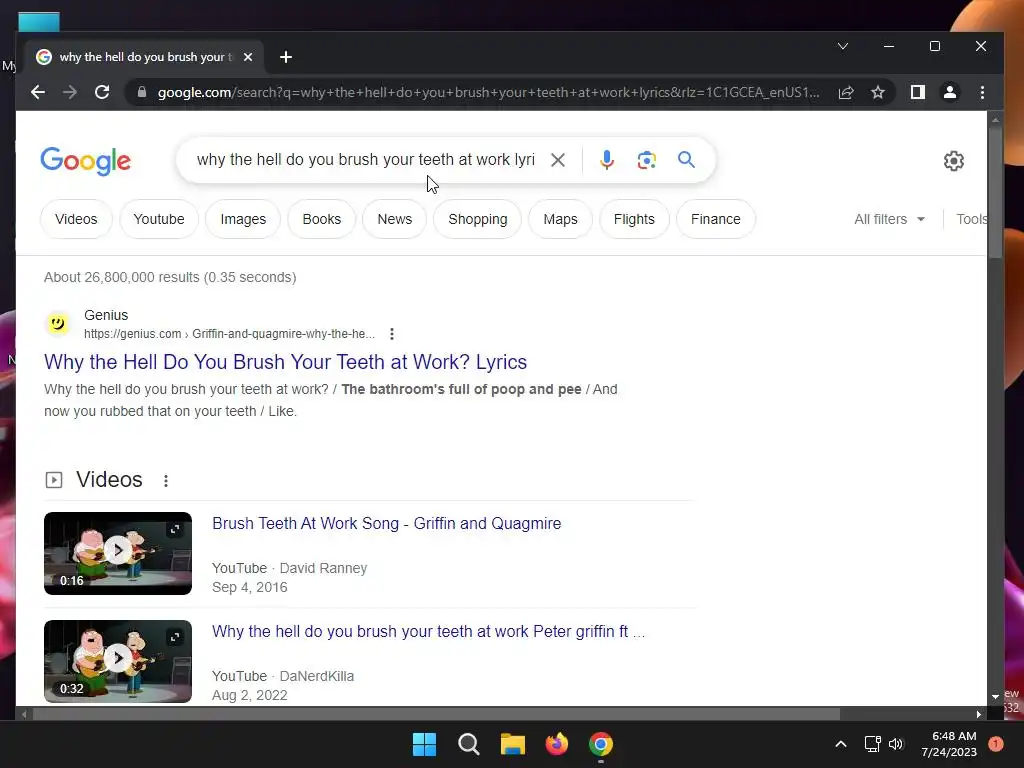Reload the current page
The image size is (1024, 768).
(102, 92)
